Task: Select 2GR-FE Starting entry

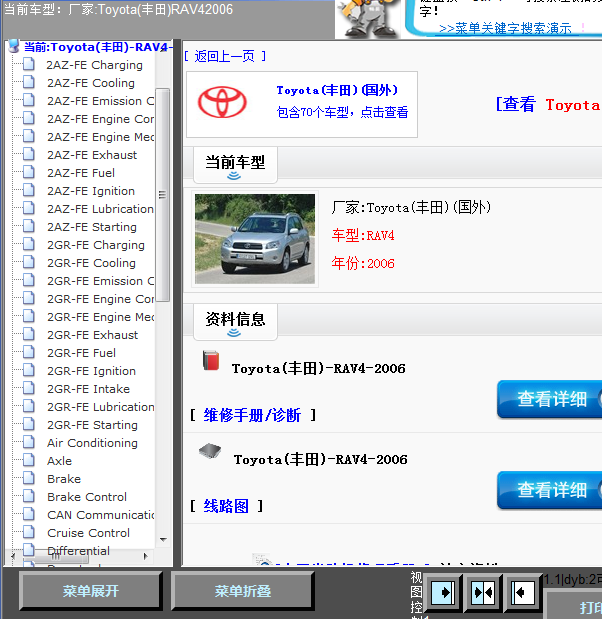Action: coord(92,425)
